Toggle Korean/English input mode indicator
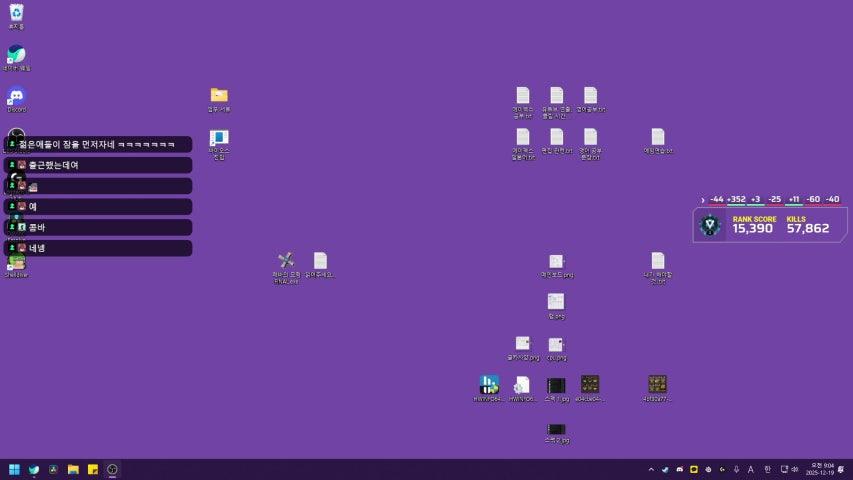853x480 pixels. (x=767, y=469)
